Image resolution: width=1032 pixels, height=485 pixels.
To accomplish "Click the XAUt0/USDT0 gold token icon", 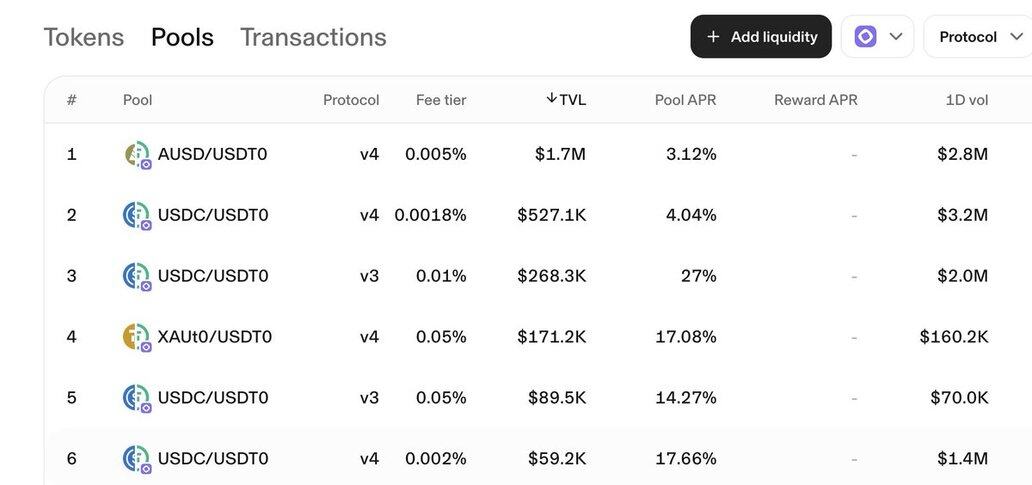I will [136, 337].
